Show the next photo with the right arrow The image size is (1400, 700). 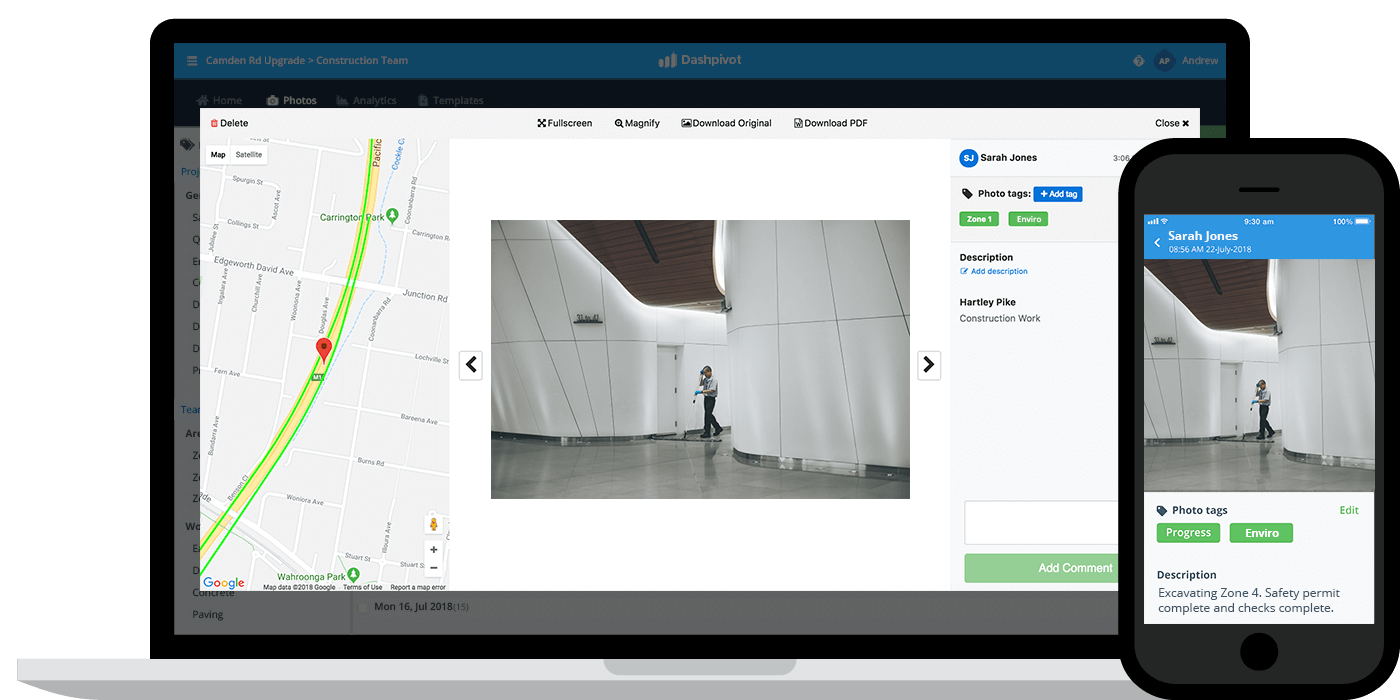click(929, 365)
